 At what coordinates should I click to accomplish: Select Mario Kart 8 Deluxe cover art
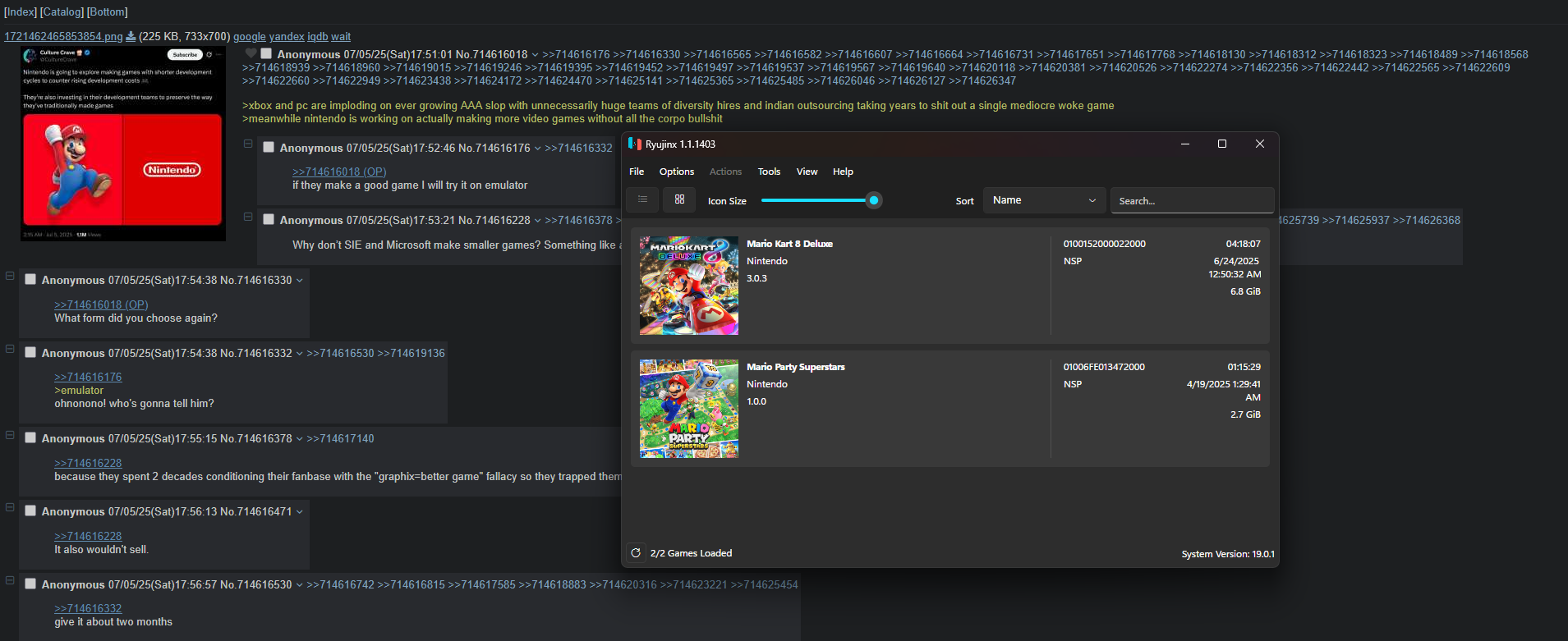pyautogui.click(x=689, y=286)
